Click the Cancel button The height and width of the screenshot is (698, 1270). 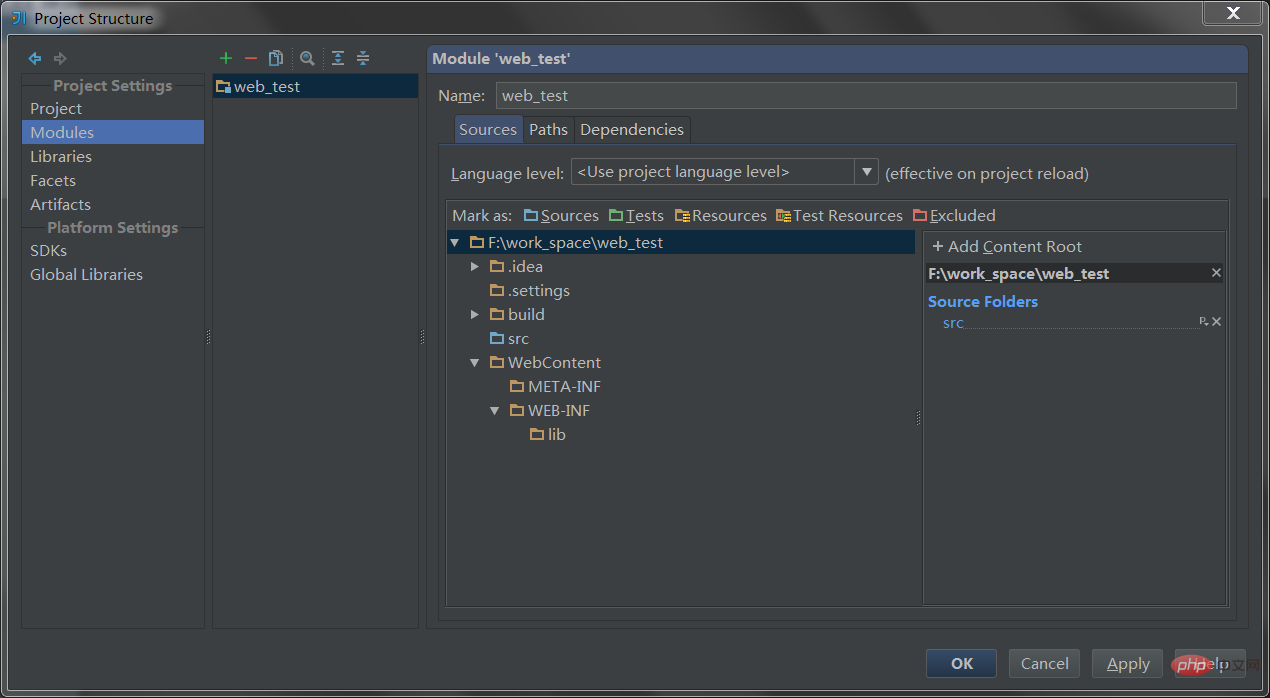pyautogui.click(x=1045, y=663)
